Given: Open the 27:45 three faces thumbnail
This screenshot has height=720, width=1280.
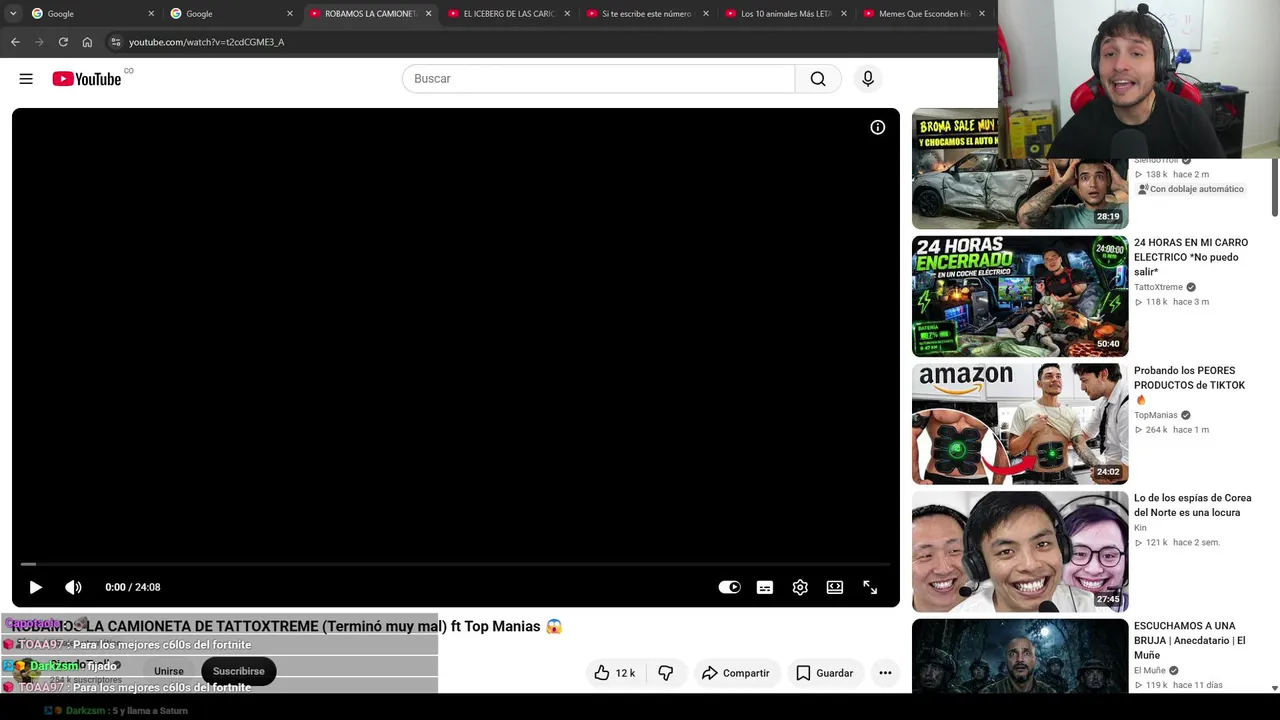Looking at the screenshot, I should 1020,552.
